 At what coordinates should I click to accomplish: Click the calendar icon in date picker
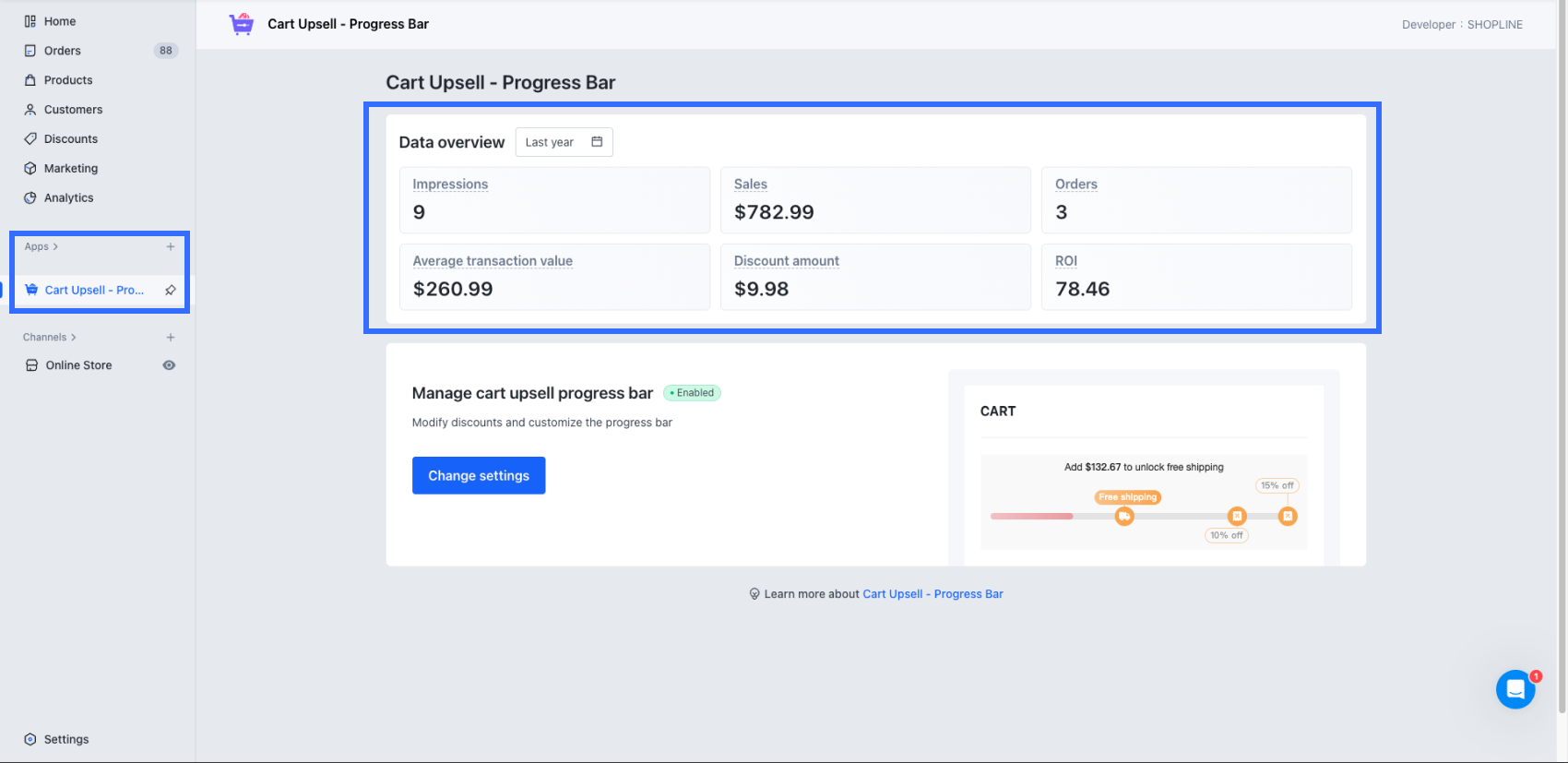point(597,142)
